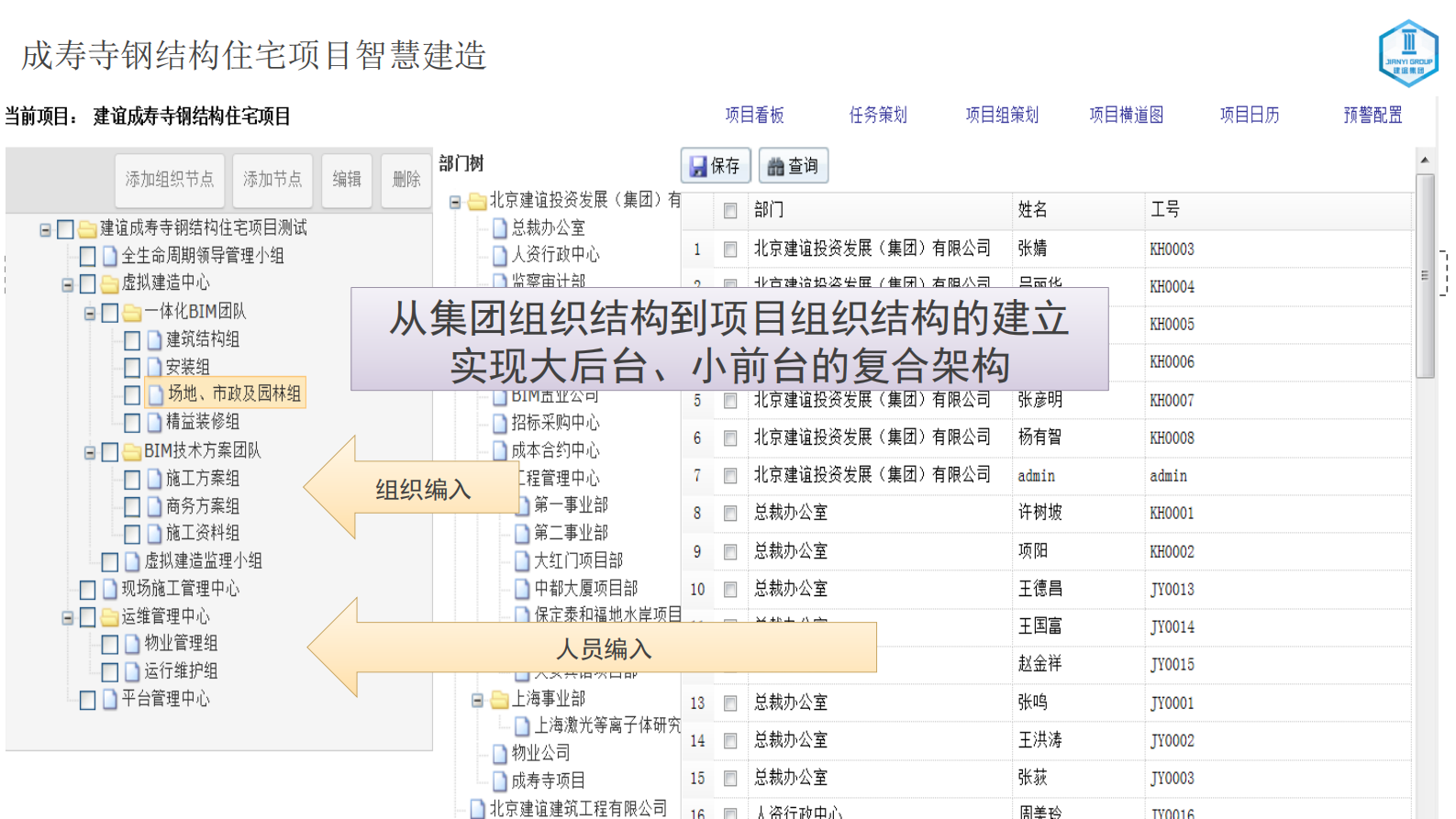Select 招标采购中心 in the department tree
The width and height of the screenshot is (1456, 819).
click(x=555, y=423)
